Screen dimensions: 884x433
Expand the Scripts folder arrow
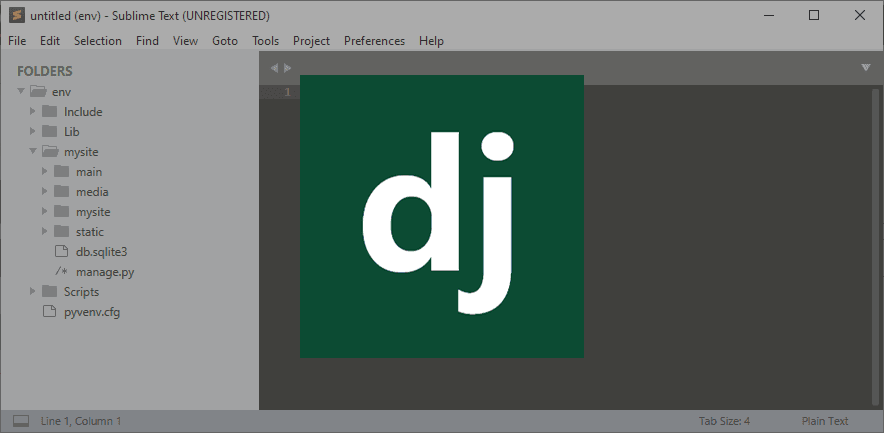coord(33,291)
